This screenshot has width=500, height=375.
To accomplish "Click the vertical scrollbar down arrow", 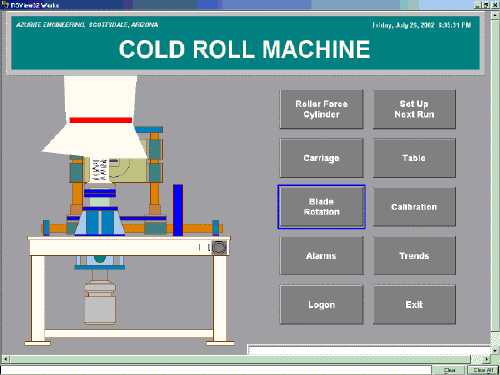I will coord(495,350).
